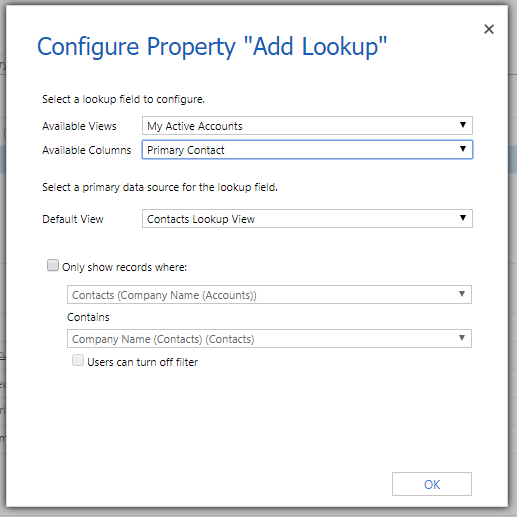517x517 pixels.
Task: Click the Available Columns label
Action: (x=87, y=150)
